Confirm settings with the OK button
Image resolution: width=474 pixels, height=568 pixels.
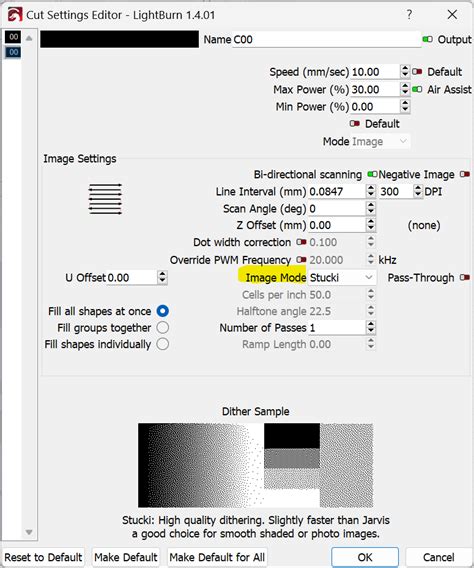(x=365, y=557)
